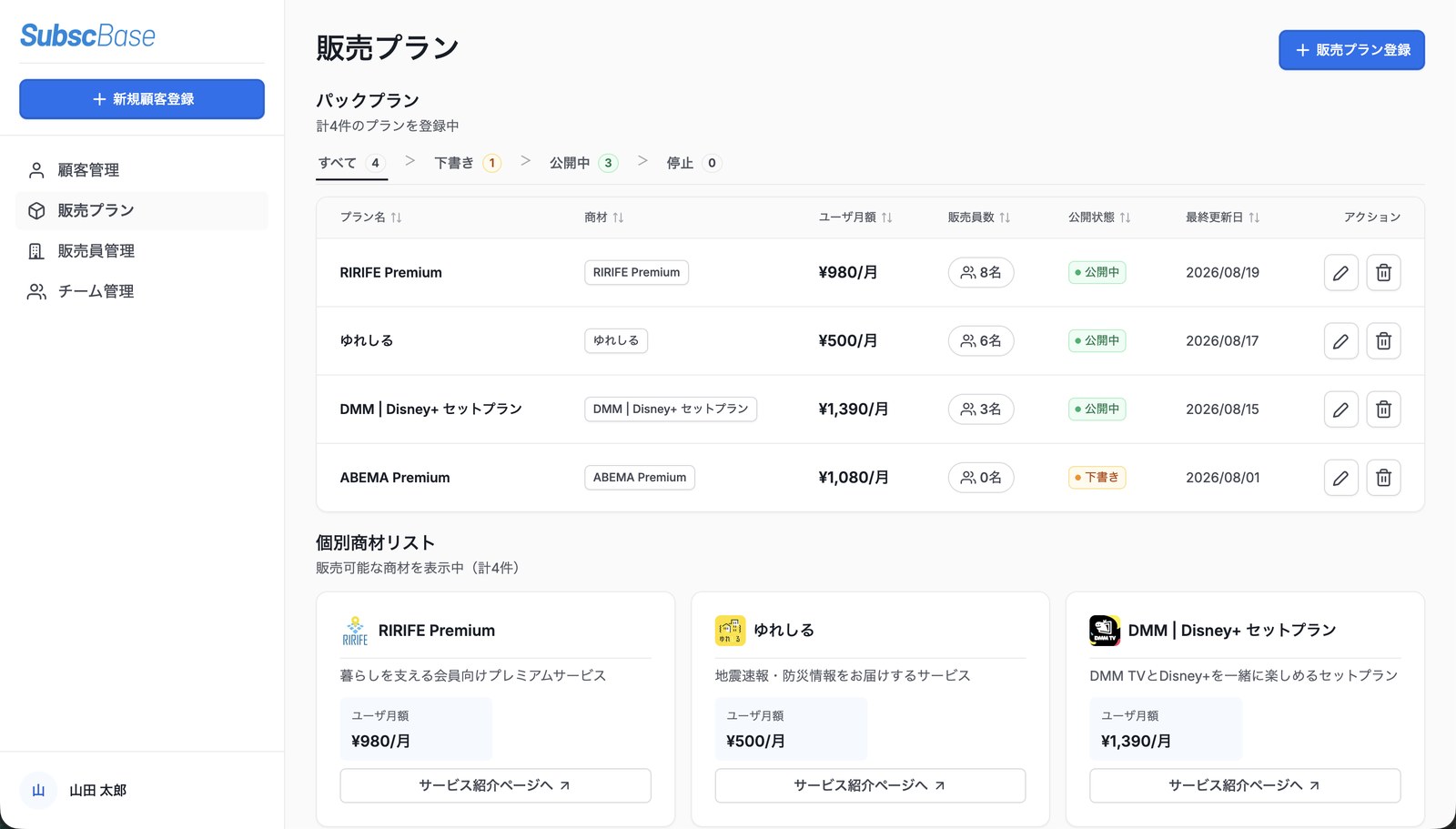Click user name 山田 太郎
This screenshot has height=829, width=1456.
click(98, 790)
